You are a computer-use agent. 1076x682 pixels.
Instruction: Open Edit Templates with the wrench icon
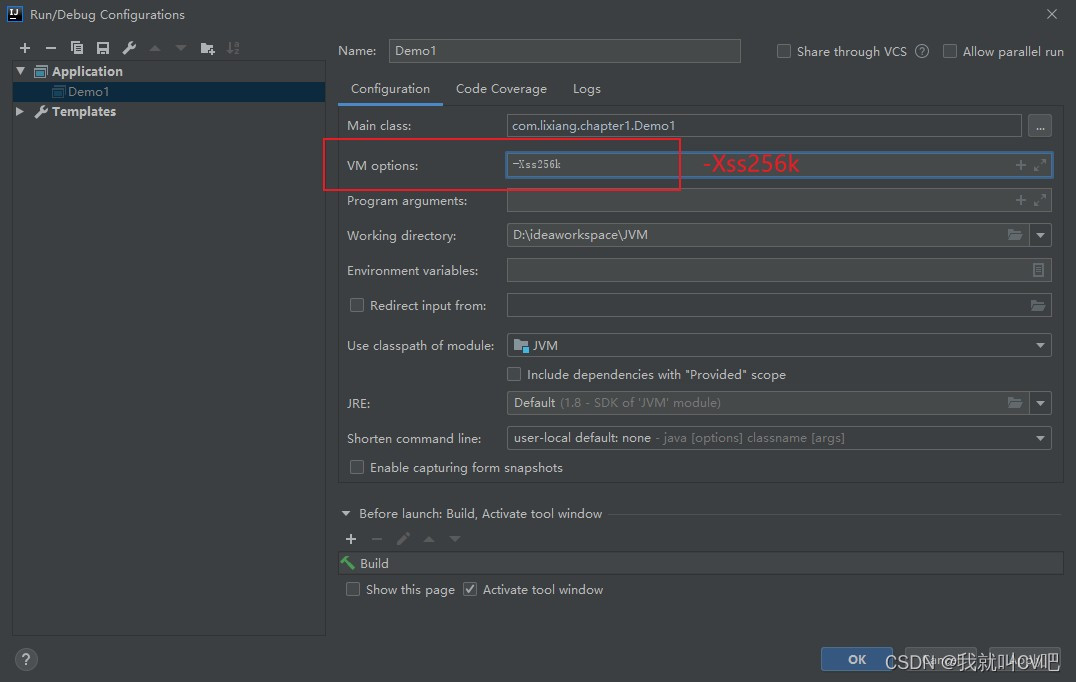click(129, 48)
